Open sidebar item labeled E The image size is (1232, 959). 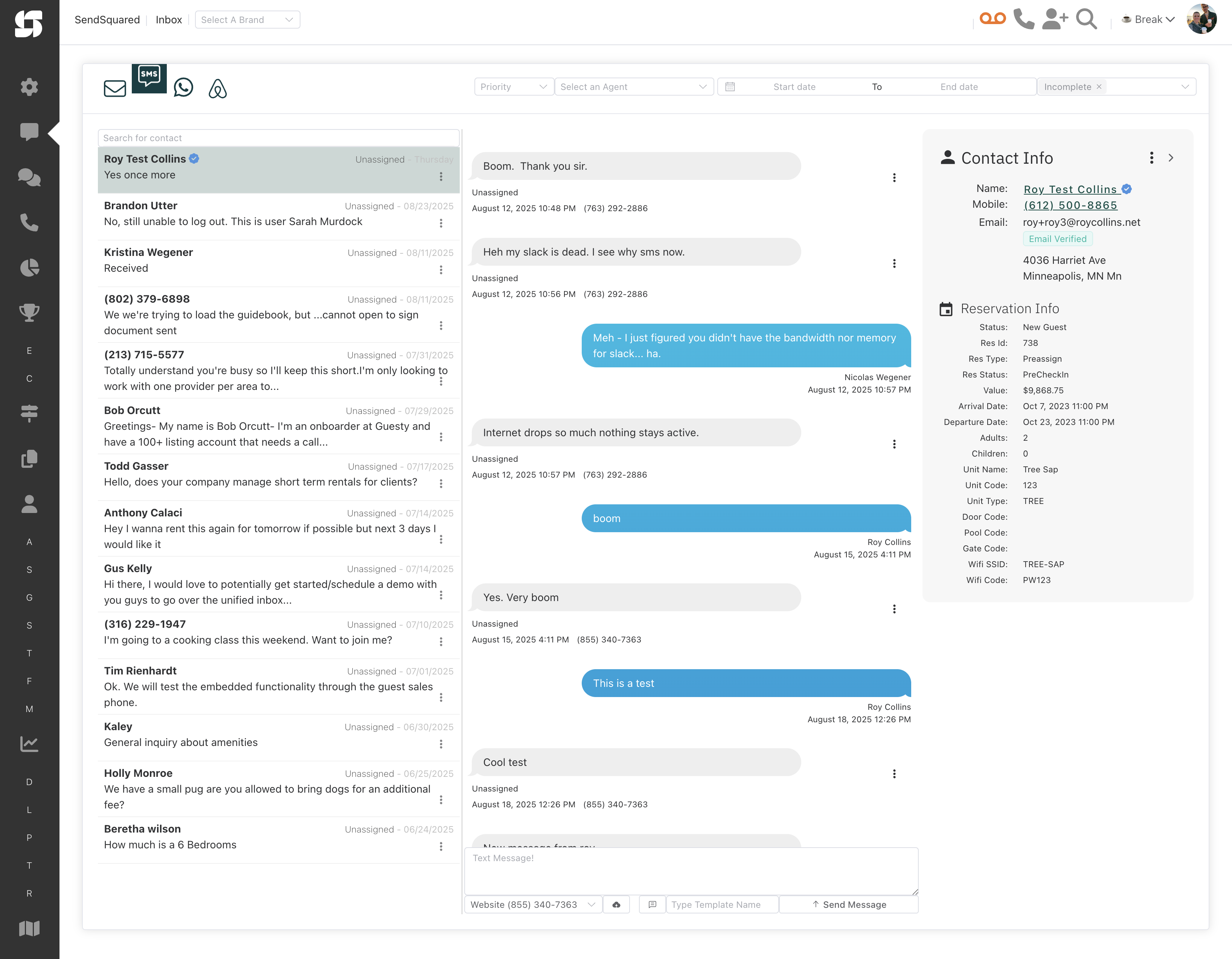(x=29, y=351)
